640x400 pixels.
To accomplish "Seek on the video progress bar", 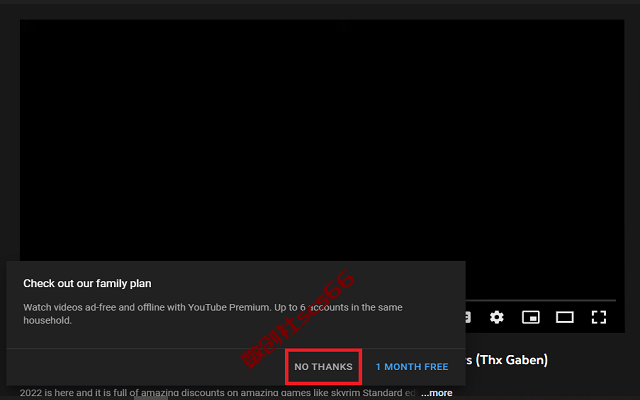I will tap(540, 300).
